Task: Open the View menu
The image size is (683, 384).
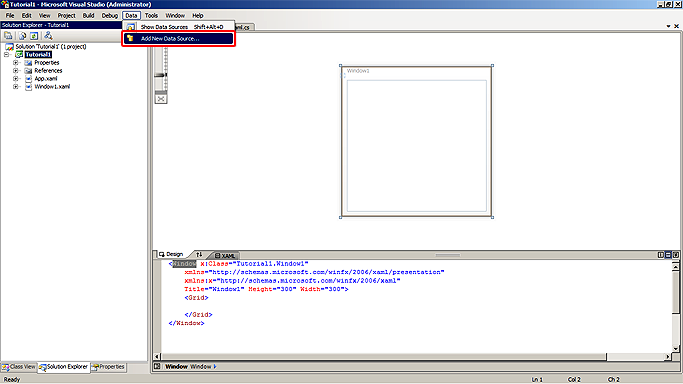Action: coord(44,15)
